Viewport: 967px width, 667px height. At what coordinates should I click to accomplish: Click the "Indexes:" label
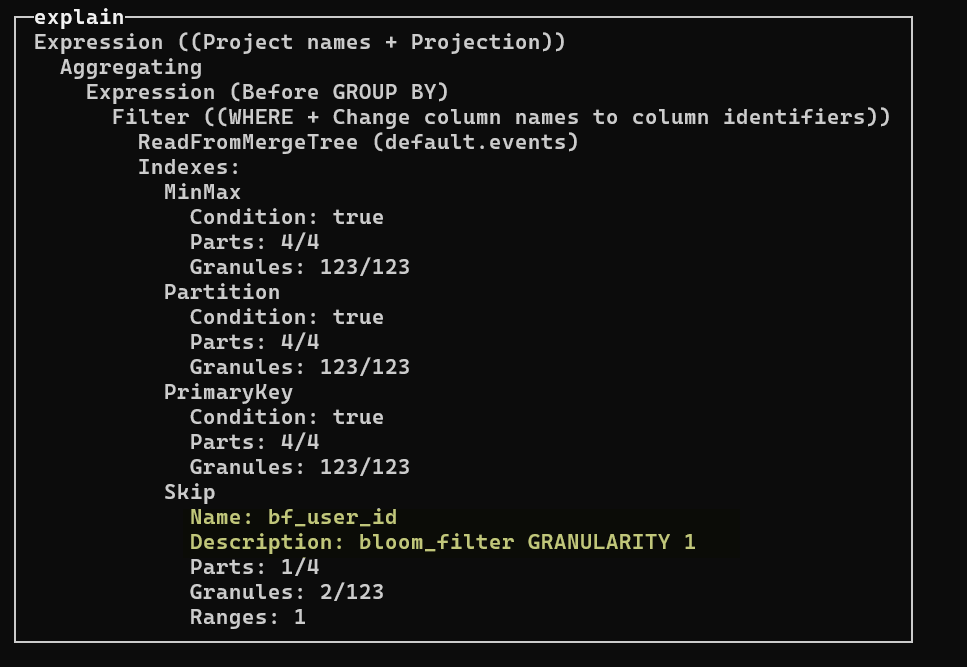(x=189, y=167)
